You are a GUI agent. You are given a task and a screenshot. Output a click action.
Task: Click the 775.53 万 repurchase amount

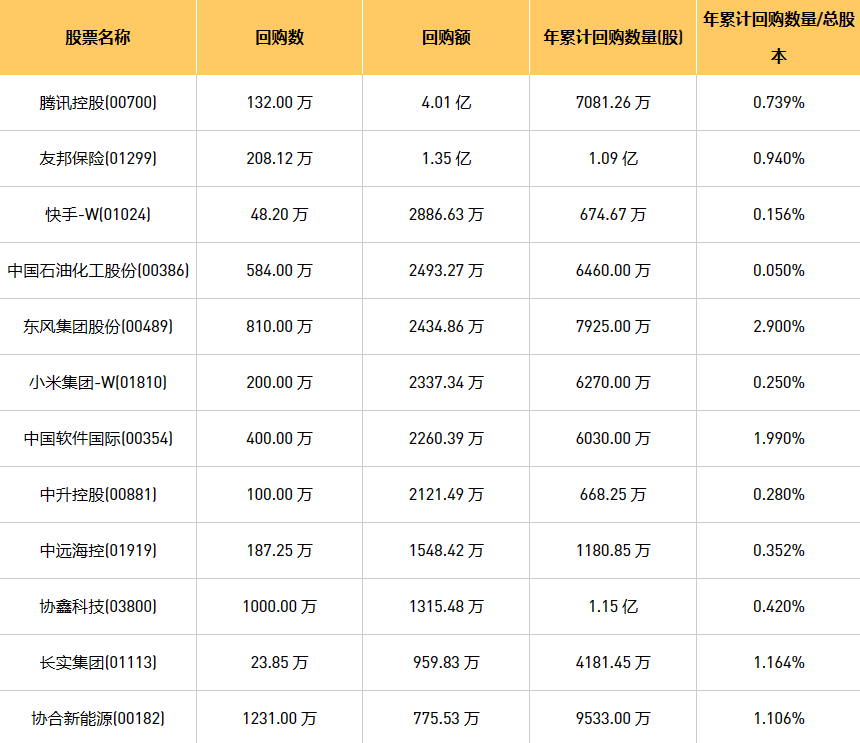(446, 718)
